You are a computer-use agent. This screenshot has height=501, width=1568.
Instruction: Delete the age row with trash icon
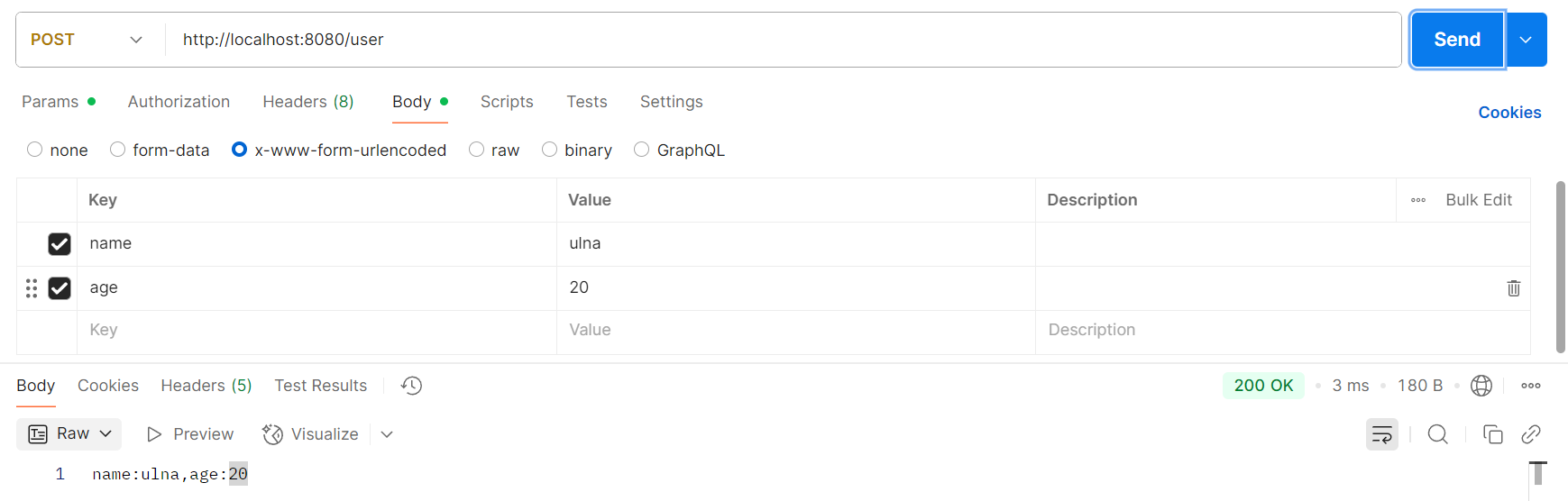pos(1513,288)
